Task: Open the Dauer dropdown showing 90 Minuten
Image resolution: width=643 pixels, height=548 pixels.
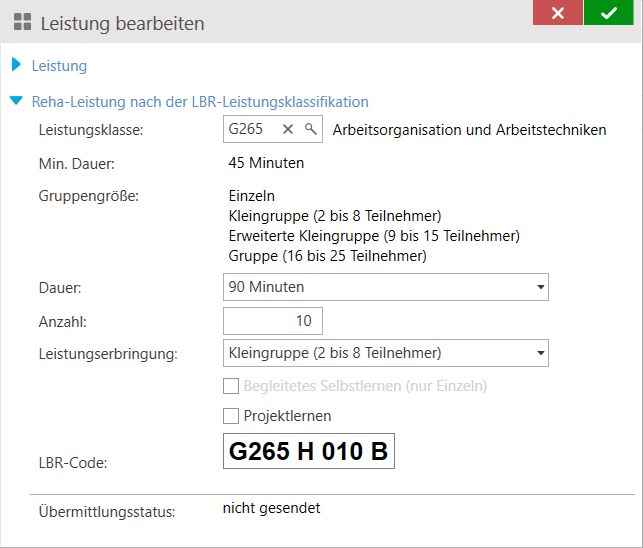Action: point(385,287)
